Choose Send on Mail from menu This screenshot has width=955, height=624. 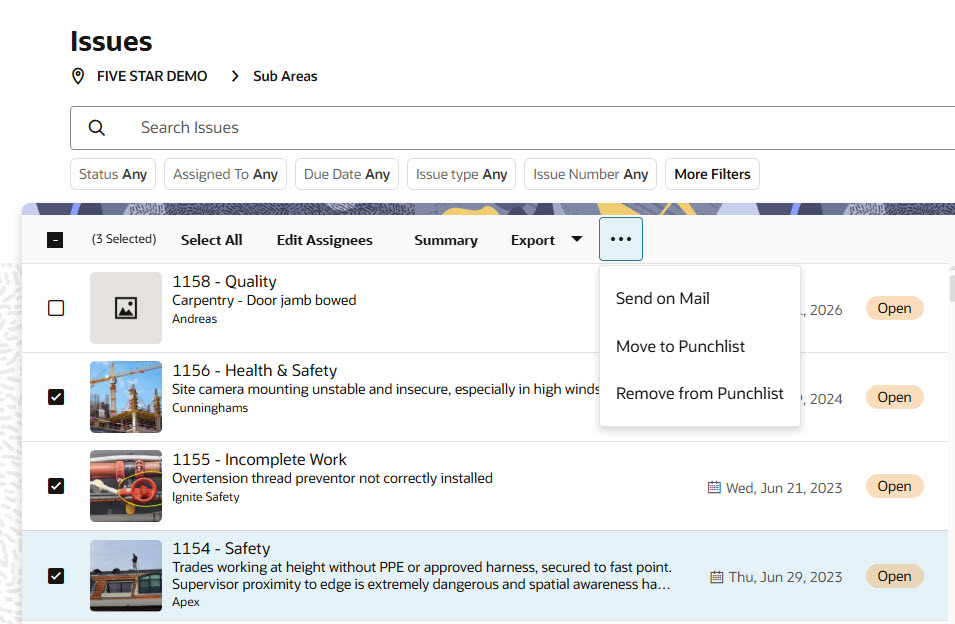click(662, 298)
